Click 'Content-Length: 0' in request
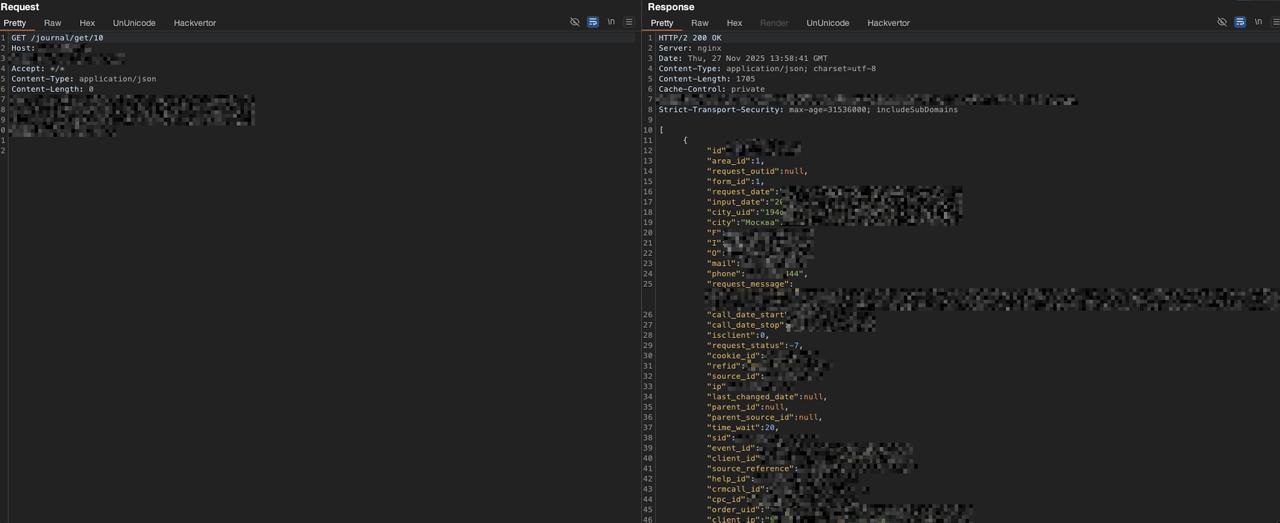The height and width of the screenshot is (523, 1280). pyautogui.click(x=52, y=89)
